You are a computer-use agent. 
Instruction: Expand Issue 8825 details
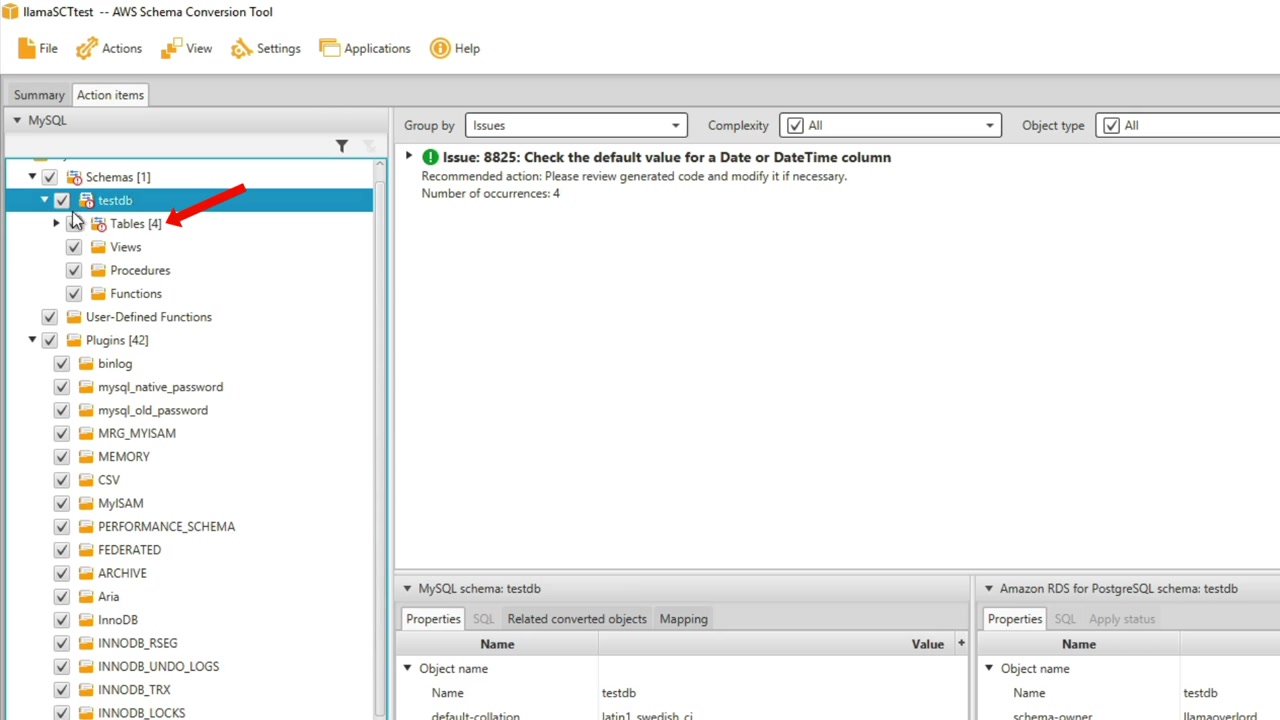point(409,156)
